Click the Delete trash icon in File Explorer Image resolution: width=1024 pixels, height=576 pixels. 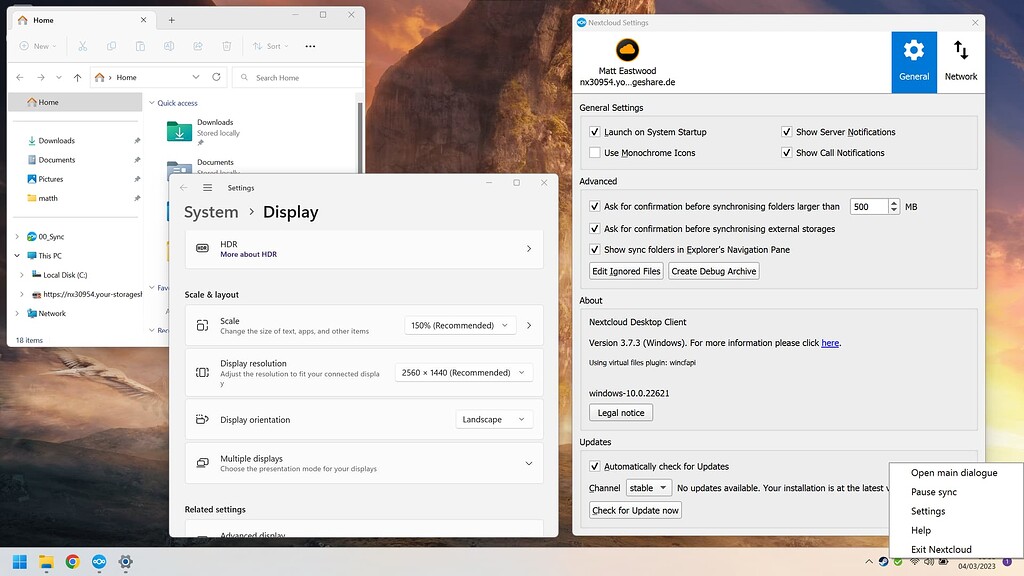tap(226, 46)
